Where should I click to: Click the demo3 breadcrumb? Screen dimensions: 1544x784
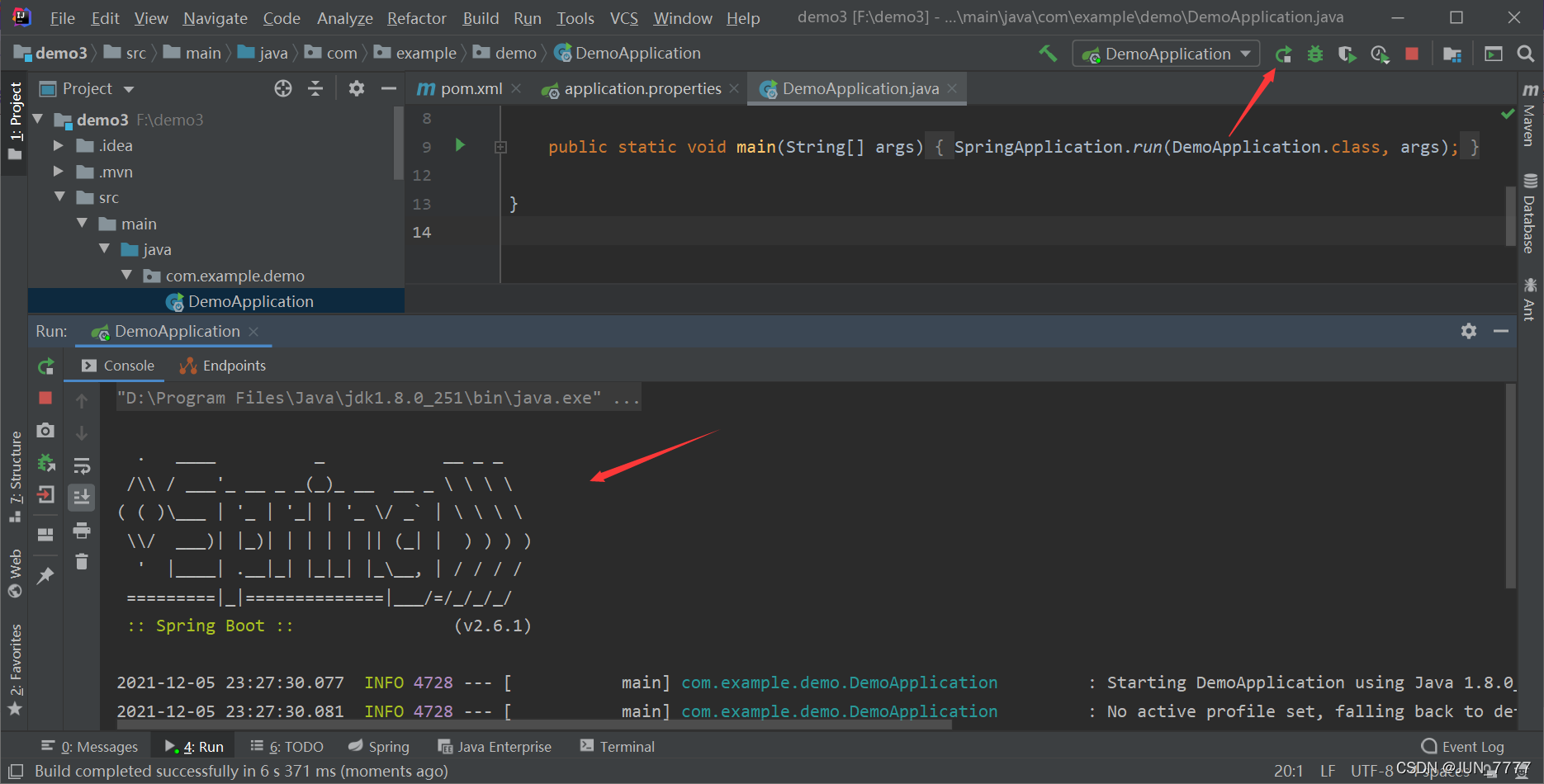[51, 53]
